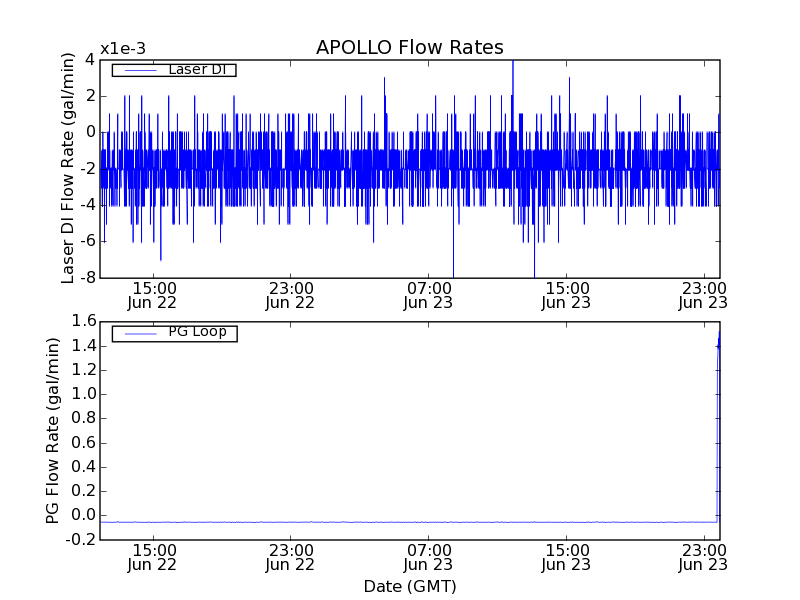The image size is (800, 600).
Task: Click the light-blue line sample in PG Loop legend
Action: [x=141, y=334]
